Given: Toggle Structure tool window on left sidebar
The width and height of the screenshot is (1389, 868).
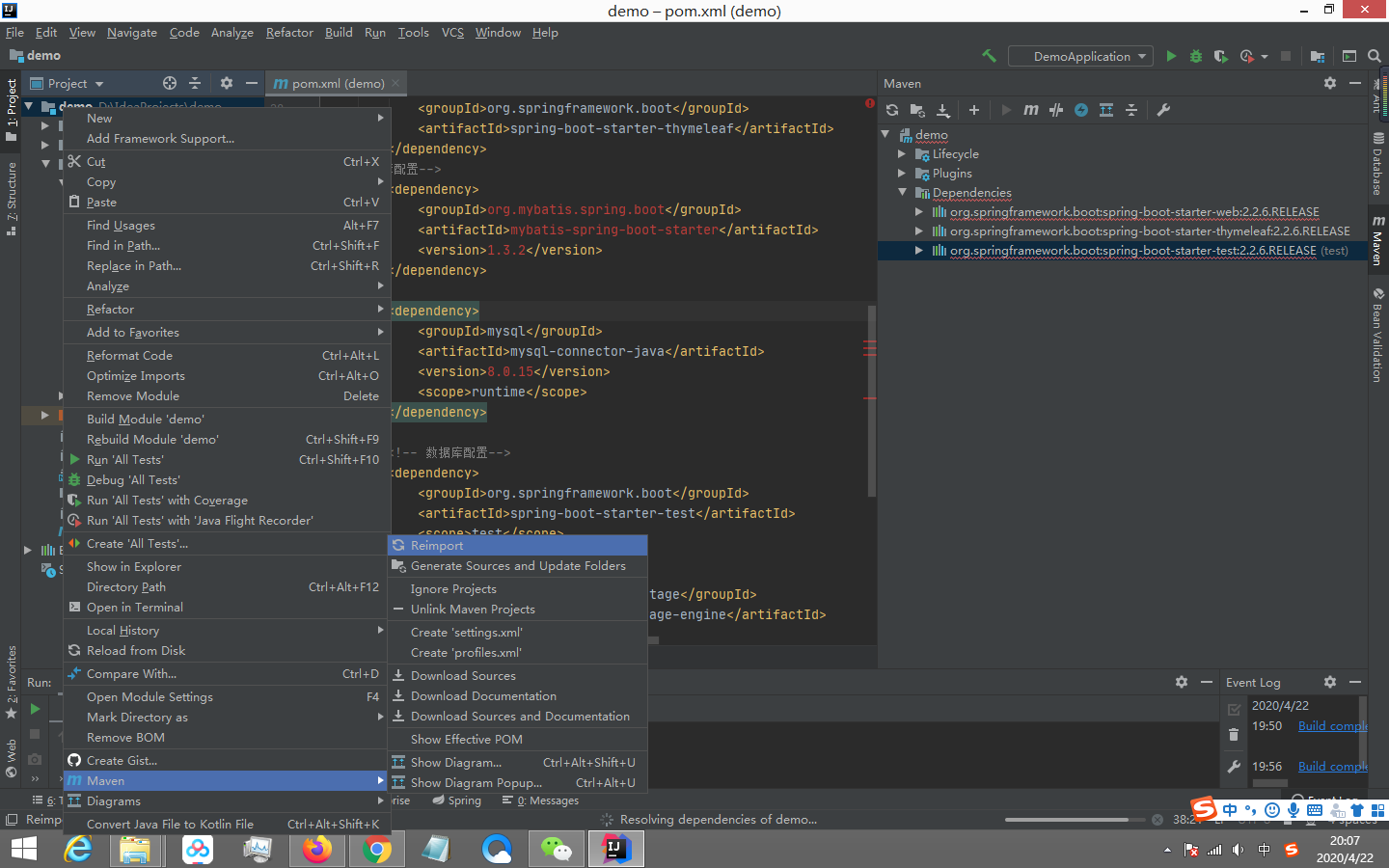Looking at the screenshot, I should point(12,199).
